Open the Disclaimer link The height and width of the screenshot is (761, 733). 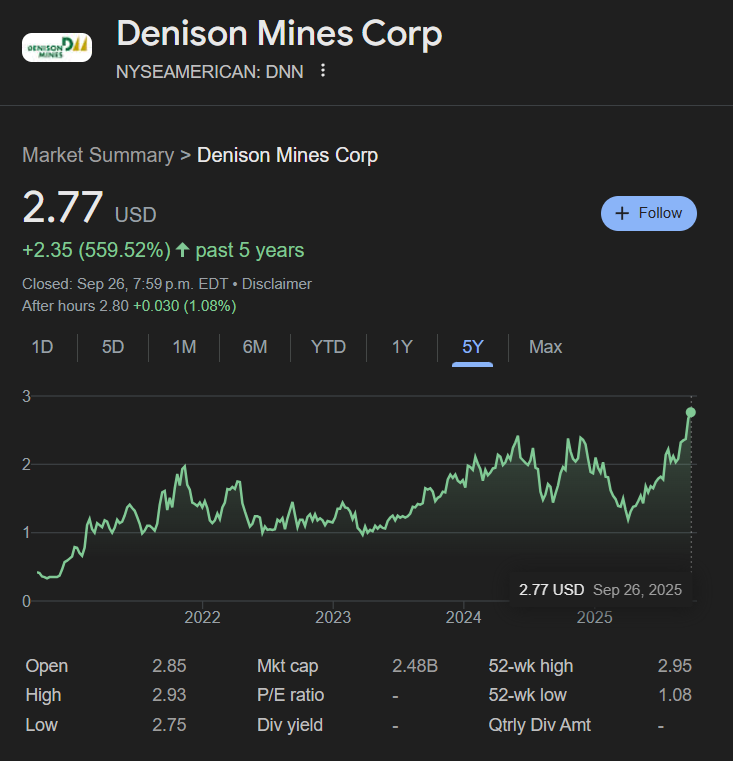(277, 284)
